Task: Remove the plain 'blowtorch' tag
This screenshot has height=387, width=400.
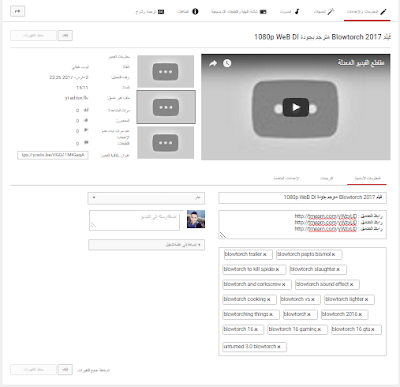Action: point(309,315)
